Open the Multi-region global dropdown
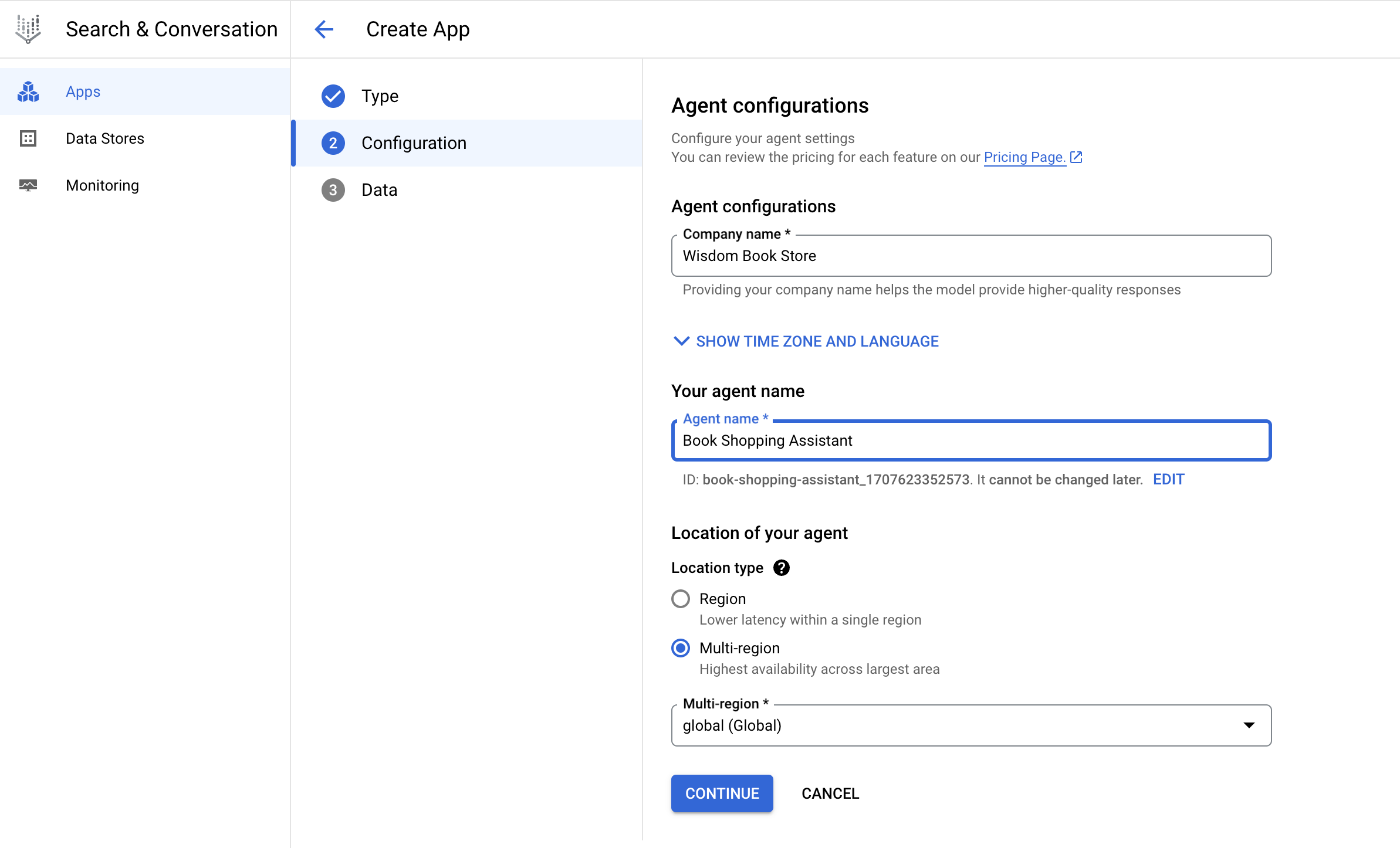The image size is (1400, 848). point(962,725)
